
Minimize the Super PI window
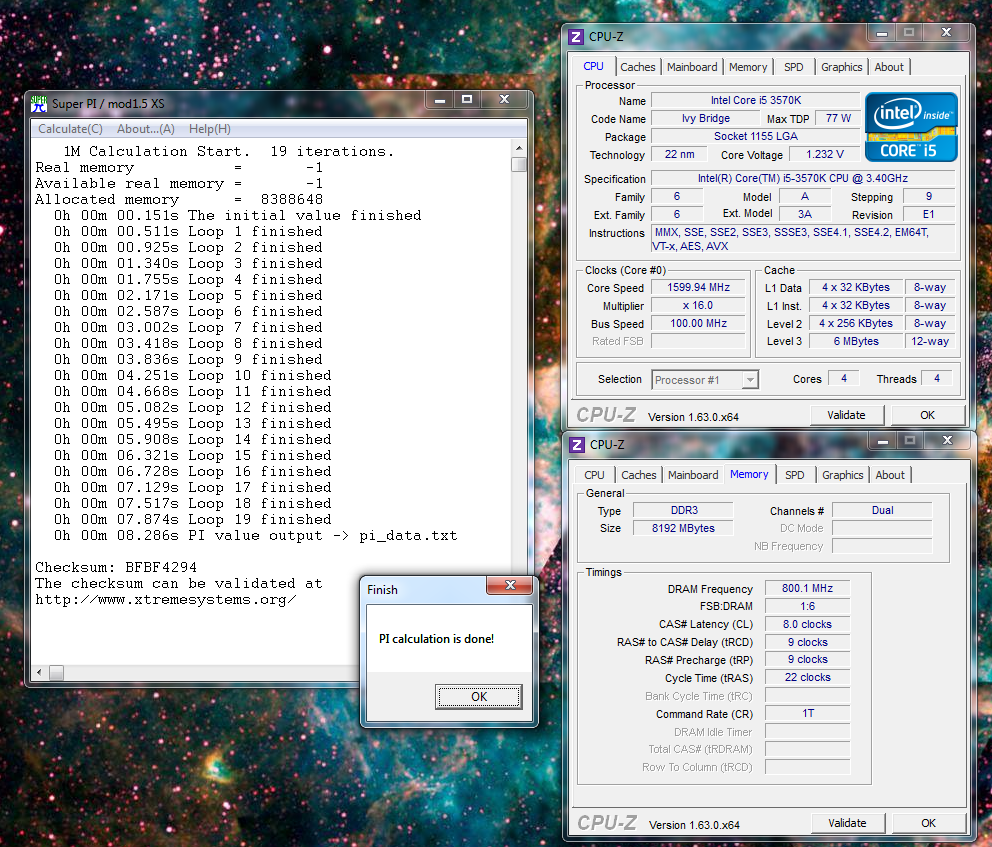pyautogui.click(x=440, y=99)
